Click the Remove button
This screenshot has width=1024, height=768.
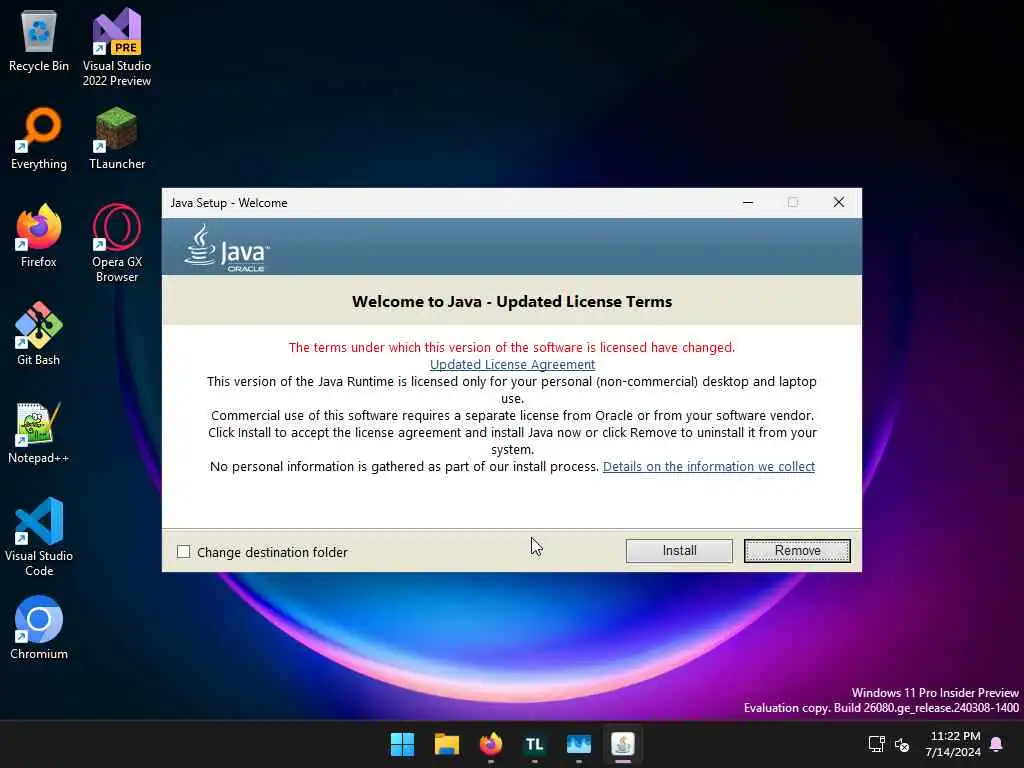coord(797,551)
